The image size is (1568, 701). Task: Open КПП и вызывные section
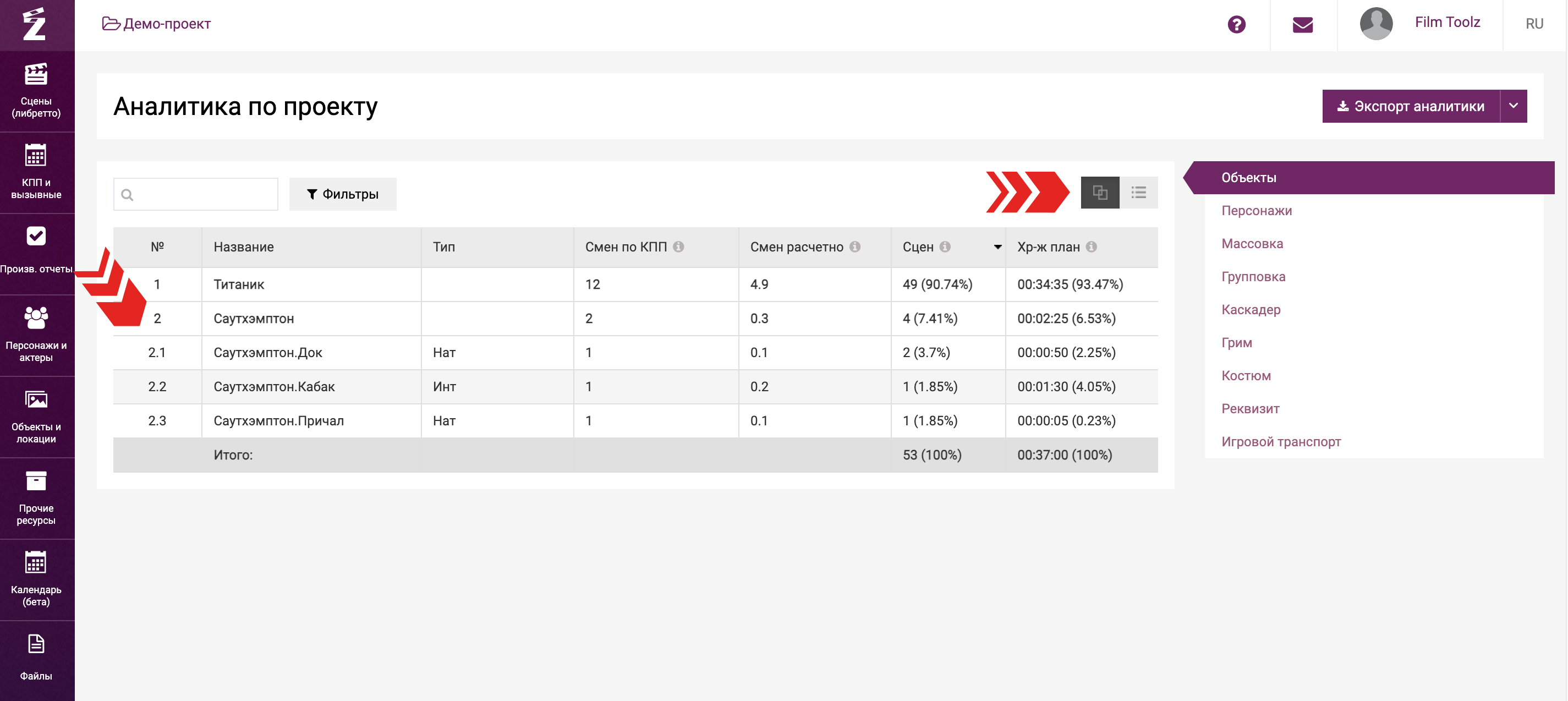pyautogui.click(x=36, y=172)
